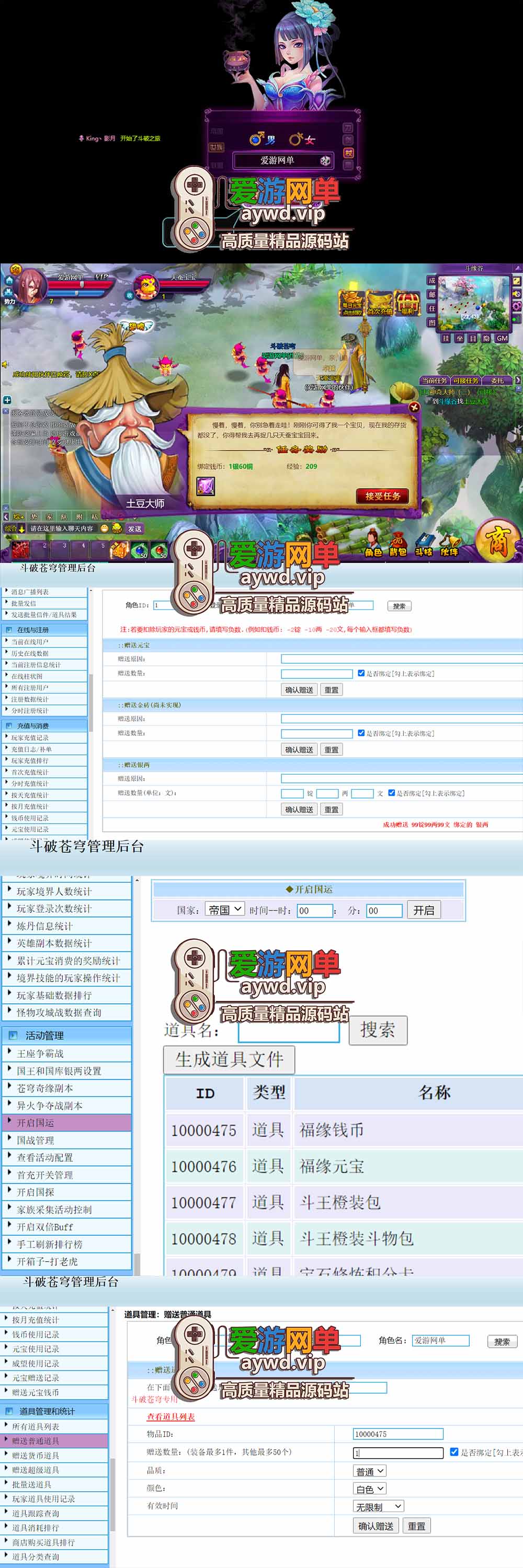Image resolution: width=523 pixels, height=1568 pixels.
Task: Open the 综合 chat channel dropdown
Action: [15, 529]
